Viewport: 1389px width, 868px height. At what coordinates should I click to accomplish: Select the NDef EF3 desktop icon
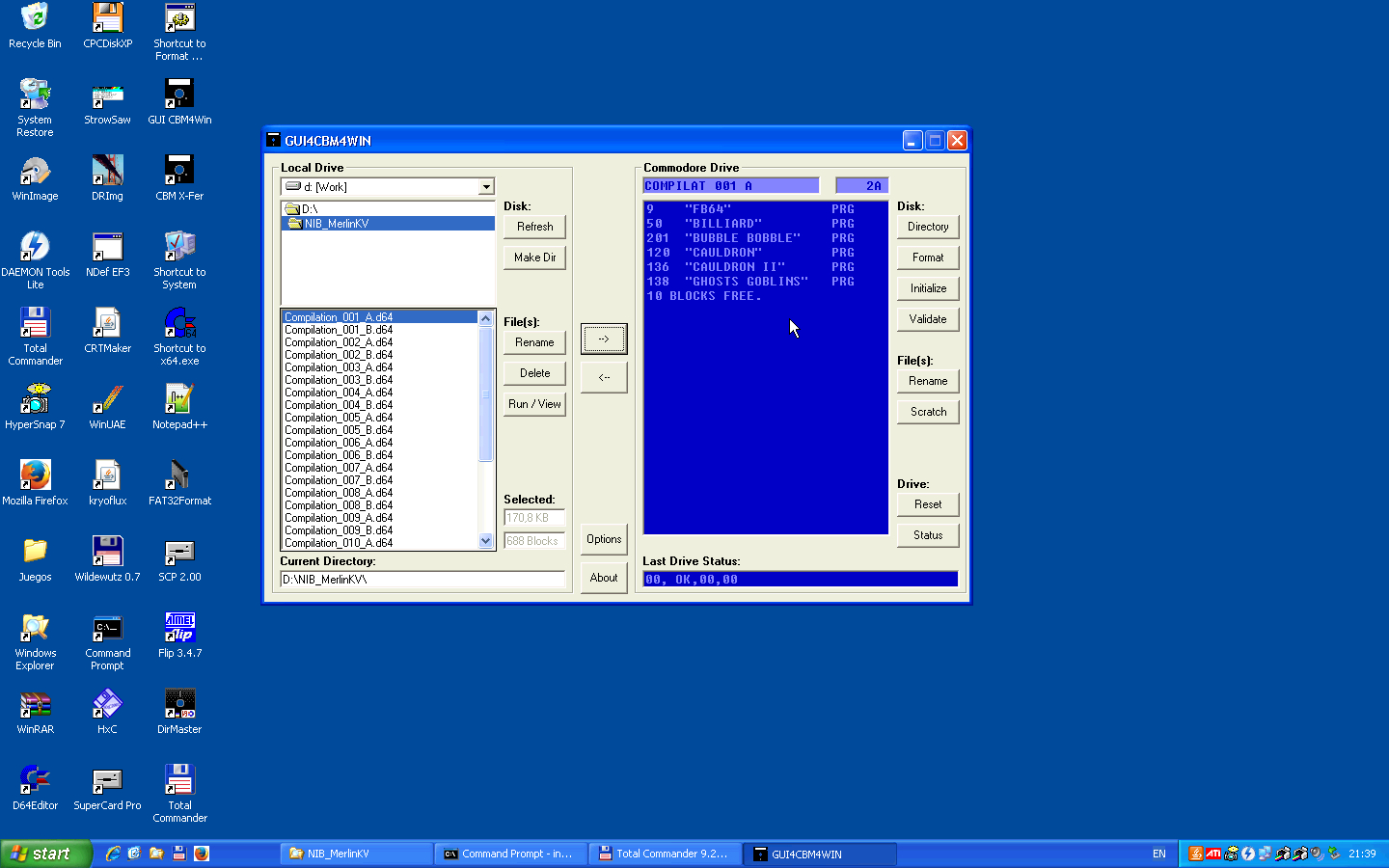(x=107, y=255)
